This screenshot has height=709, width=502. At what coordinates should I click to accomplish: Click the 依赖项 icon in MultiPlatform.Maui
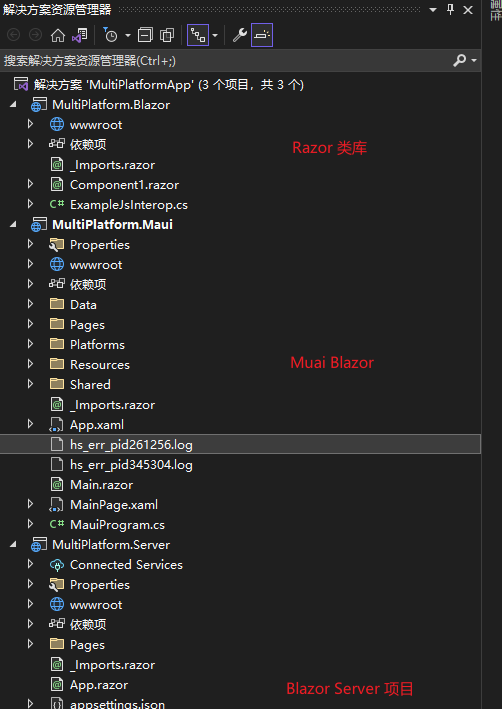pos(57,284)
